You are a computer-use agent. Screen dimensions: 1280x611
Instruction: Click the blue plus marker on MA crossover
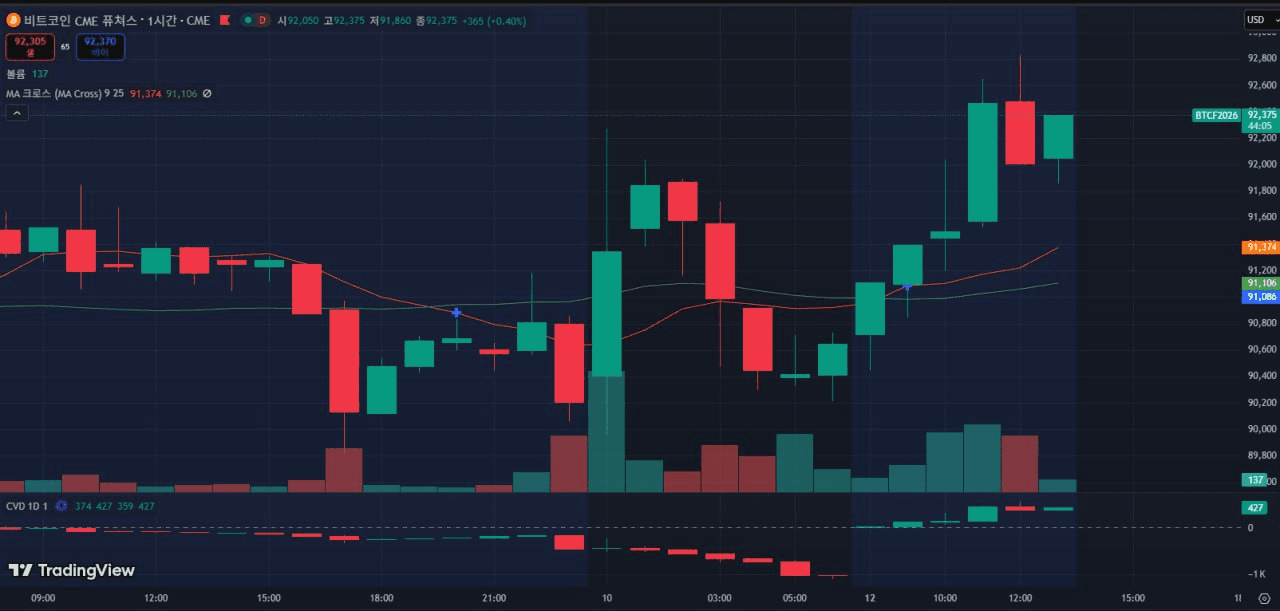pyautogui.click(x=456, y=313)
